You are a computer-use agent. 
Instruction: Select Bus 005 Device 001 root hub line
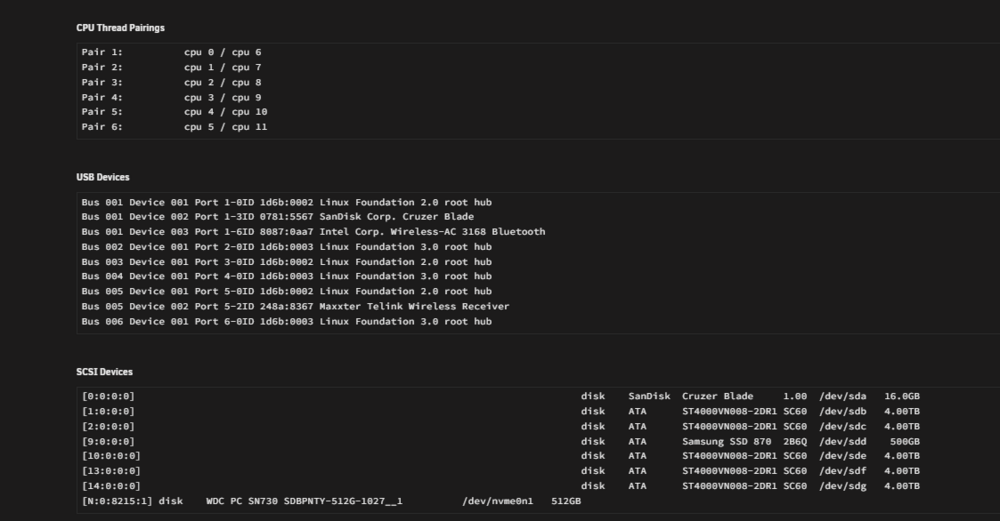[286, 291]
